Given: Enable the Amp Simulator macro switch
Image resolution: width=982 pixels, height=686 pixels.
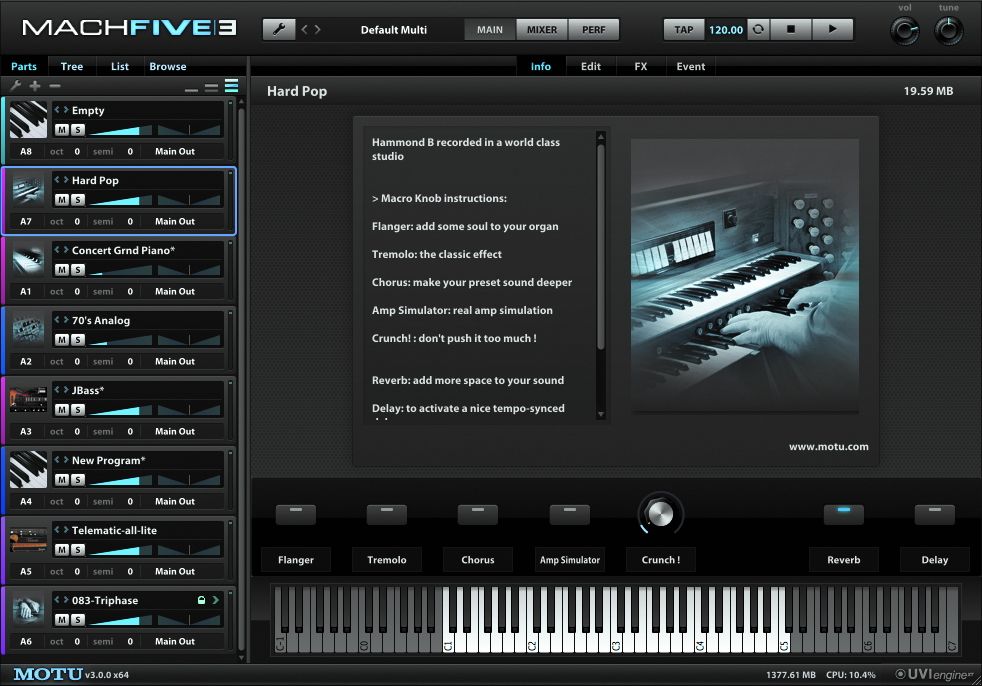Looking at the screenshot, I should [569, 514].
